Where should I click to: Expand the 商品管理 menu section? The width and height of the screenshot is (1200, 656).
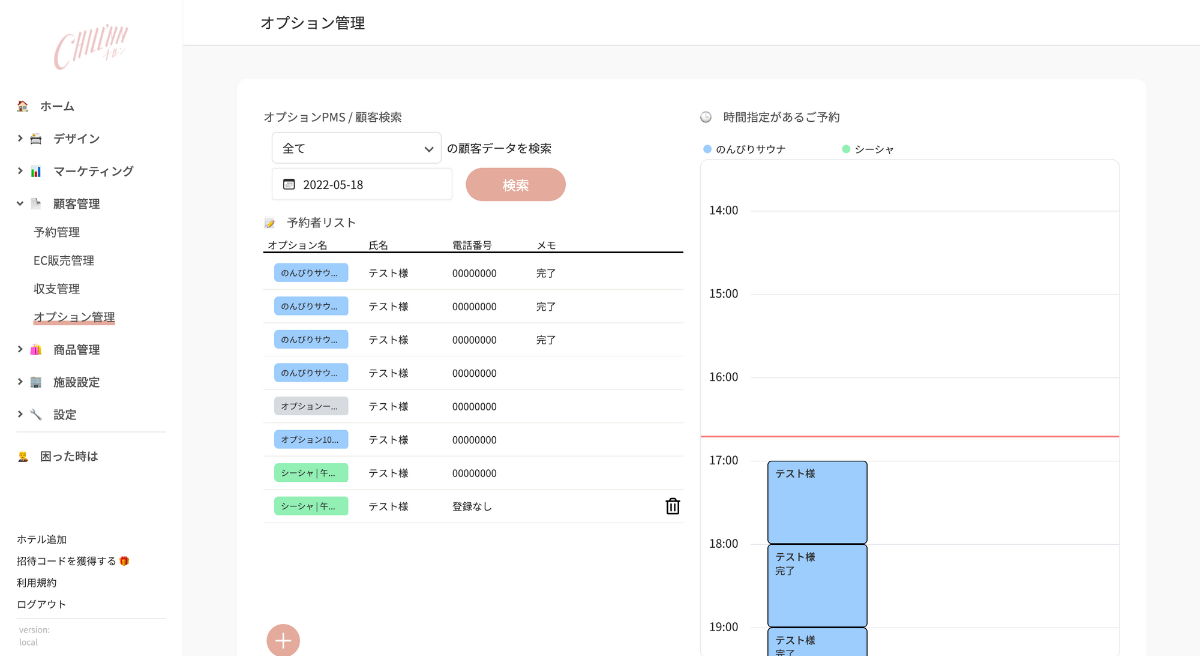pos(20,349)
